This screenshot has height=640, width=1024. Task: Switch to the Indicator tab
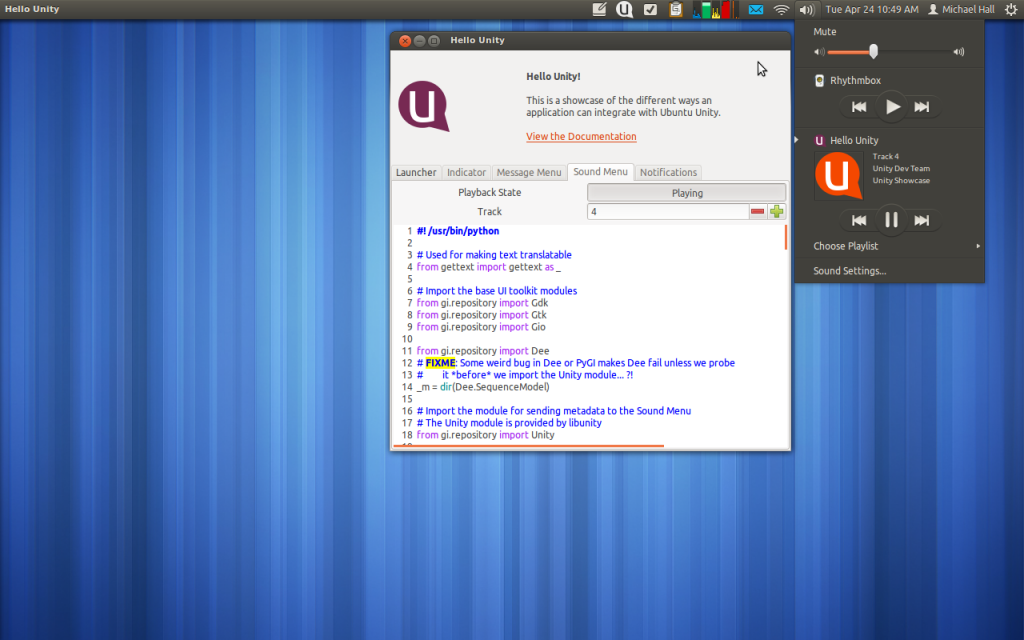(x=466, y=172)
